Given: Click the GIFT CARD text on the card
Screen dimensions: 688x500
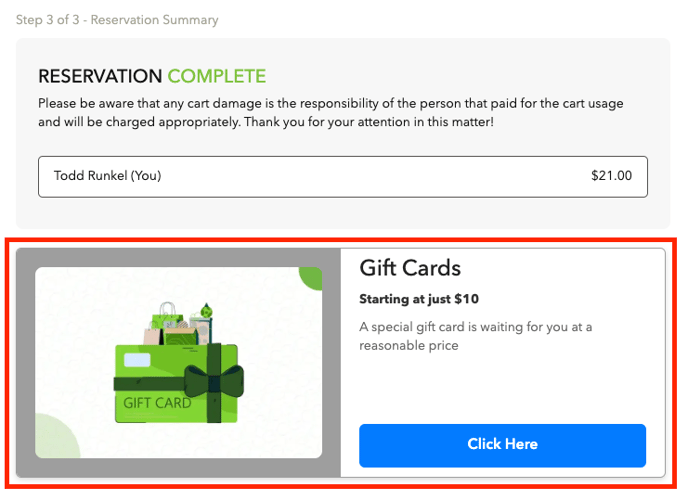Looking at the screenshot, I should 157,404.
